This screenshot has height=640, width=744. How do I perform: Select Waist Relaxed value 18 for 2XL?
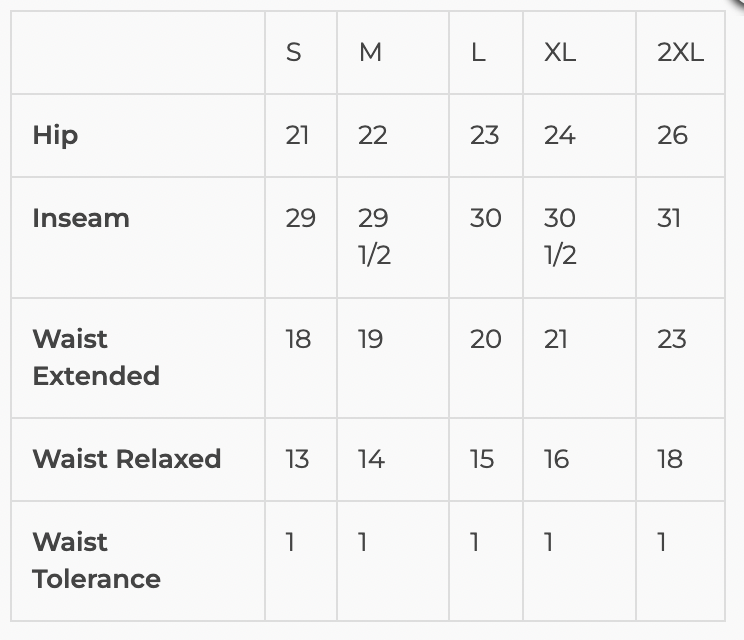click(x=670, y=459)
